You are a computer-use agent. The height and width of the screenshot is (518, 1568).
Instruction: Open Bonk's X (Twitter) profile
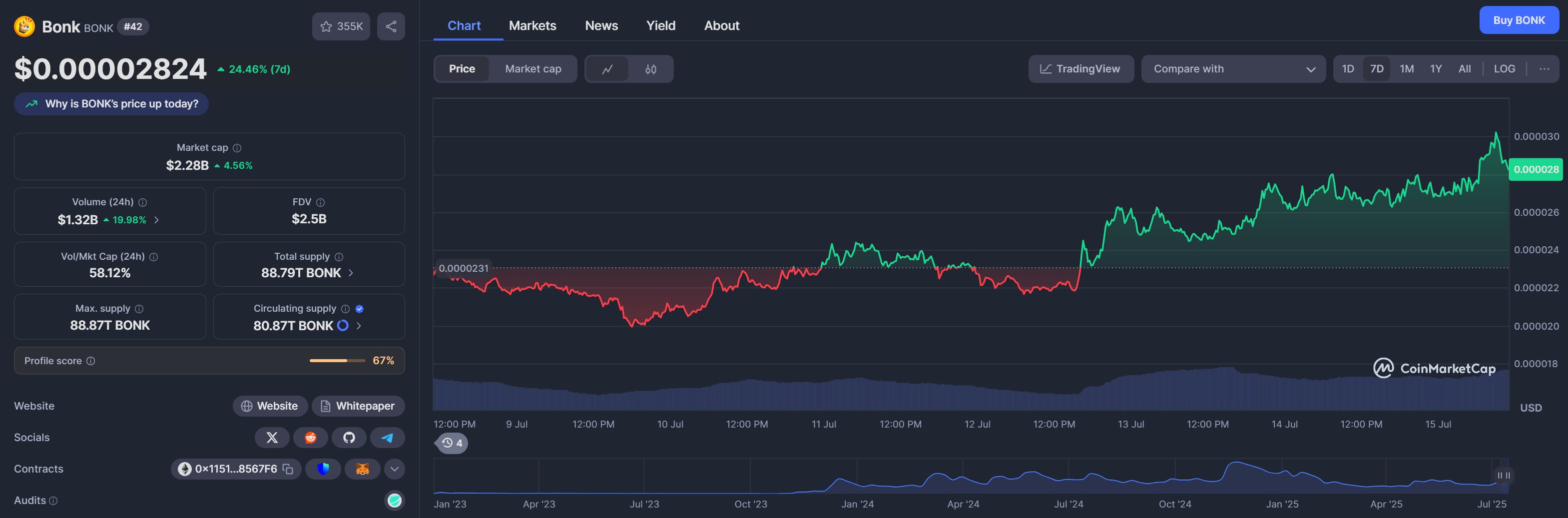(272, 438)
